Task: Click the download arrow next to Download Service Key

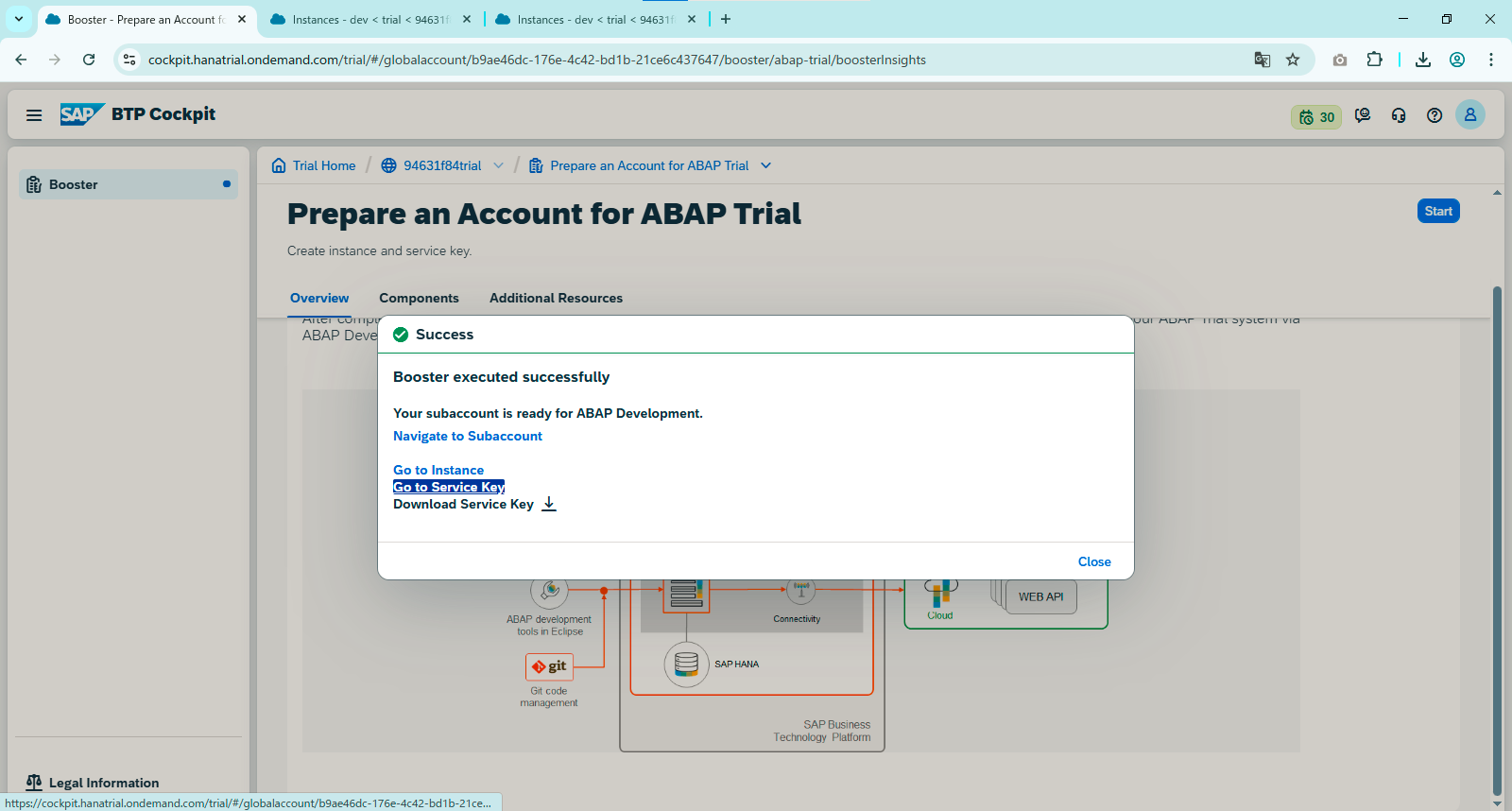Action: pos(549,504)
